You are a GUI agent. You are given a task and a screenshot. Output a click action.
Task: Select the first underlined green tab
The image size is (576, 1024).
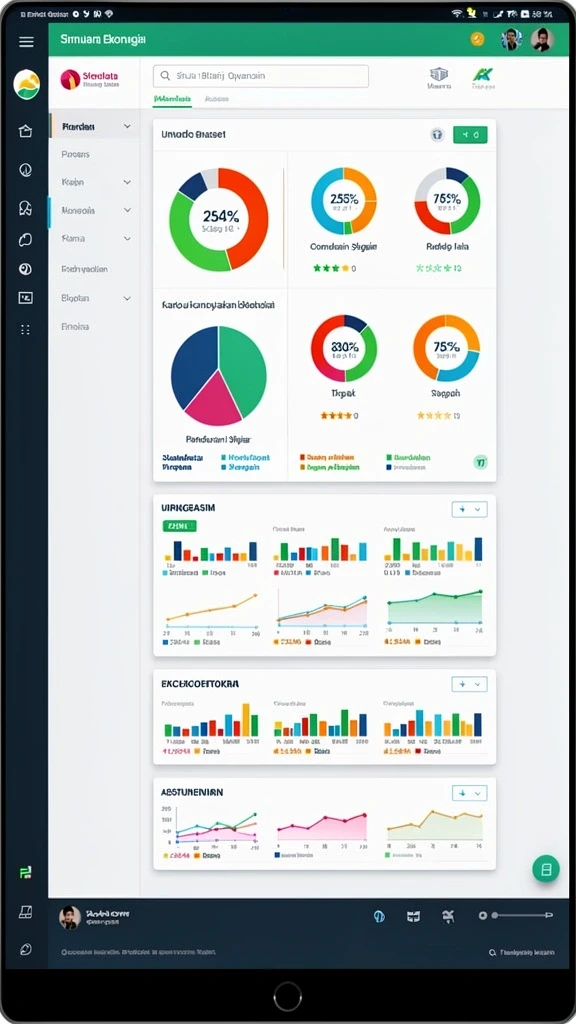tap(172, 99)
